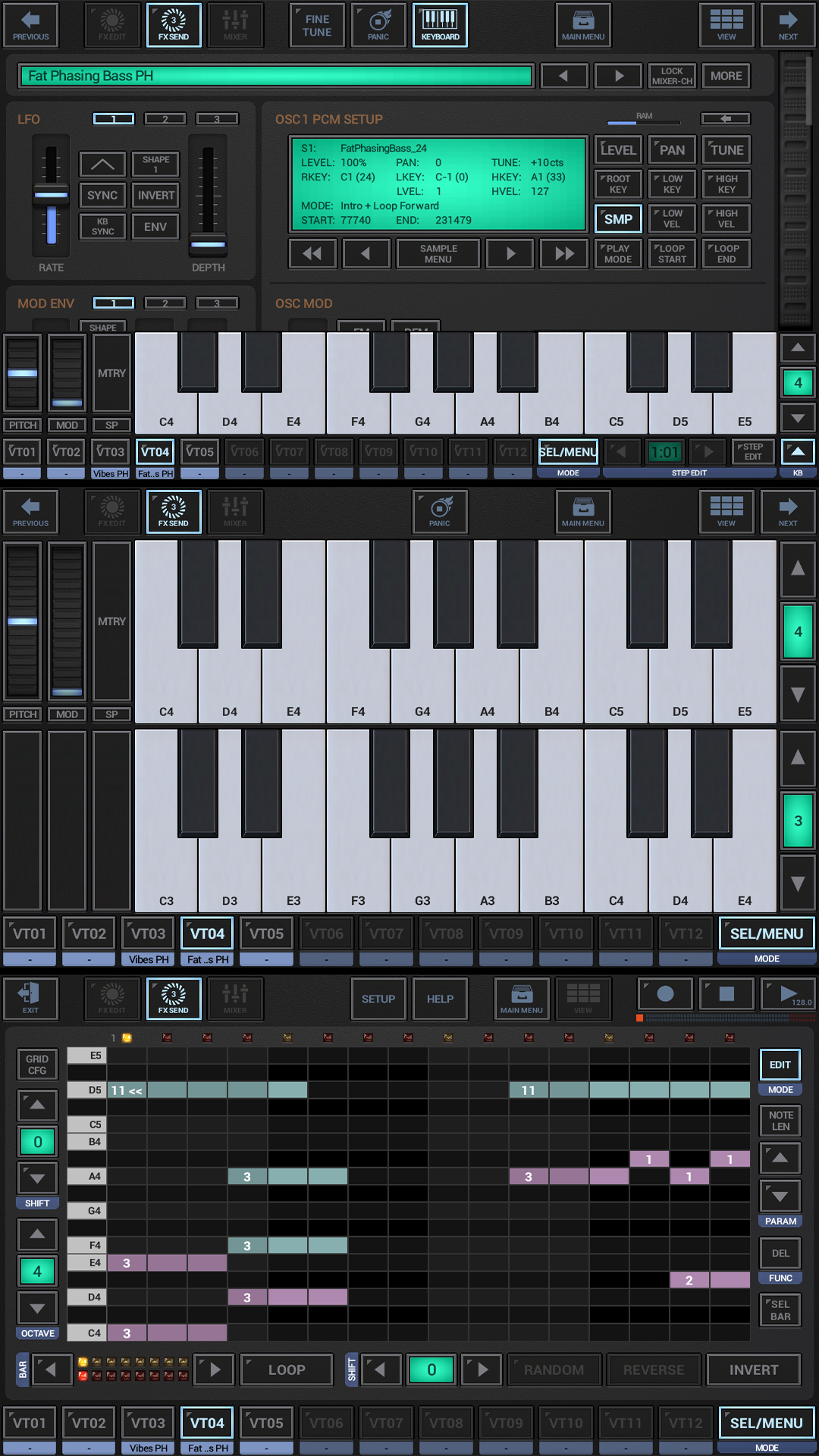
Task: Start playback at 128.0 tempo
Action: 787,994
